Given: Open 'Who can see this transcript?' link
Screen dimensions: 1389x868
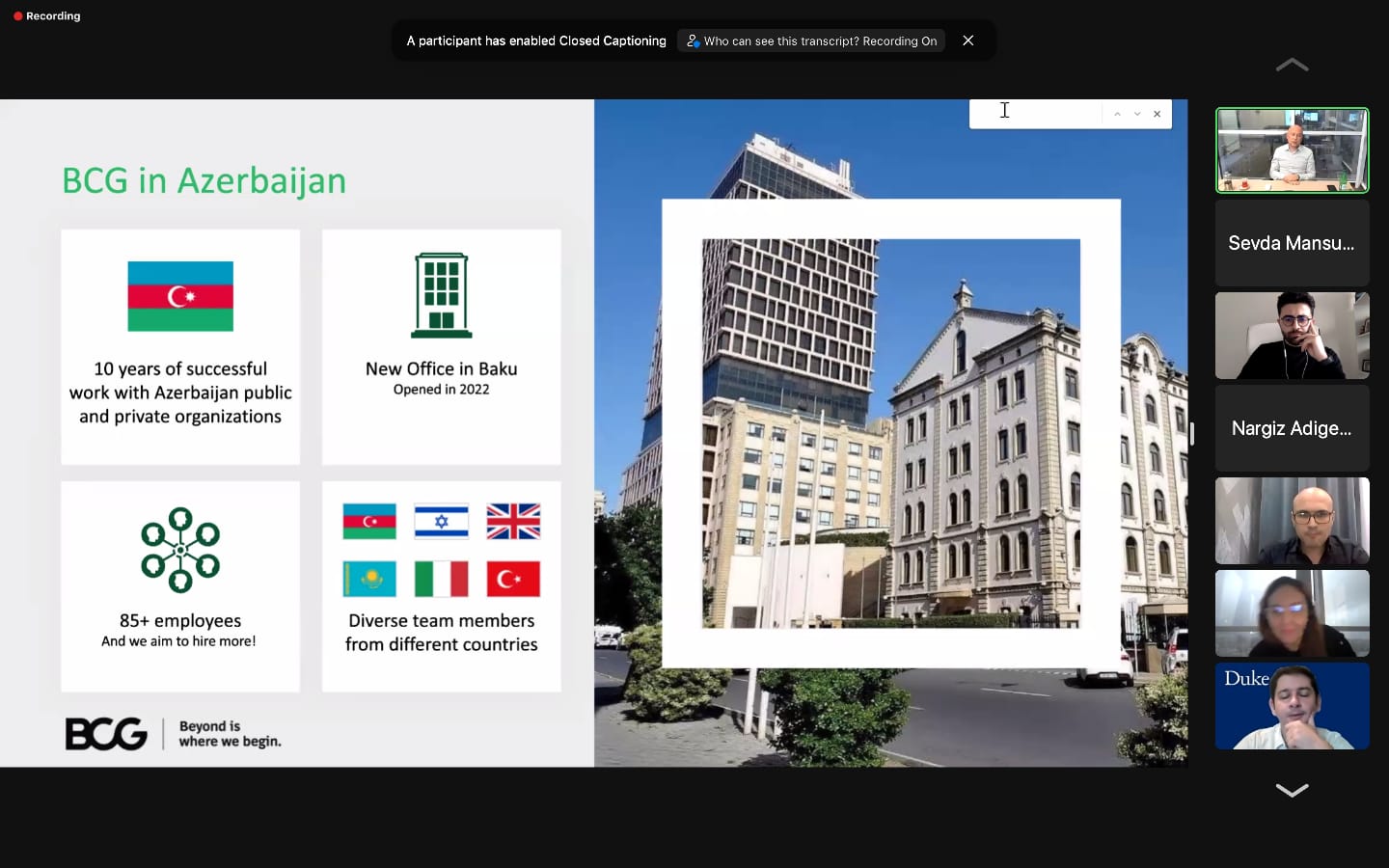Looking at the screenshot, I should (811, 41).
